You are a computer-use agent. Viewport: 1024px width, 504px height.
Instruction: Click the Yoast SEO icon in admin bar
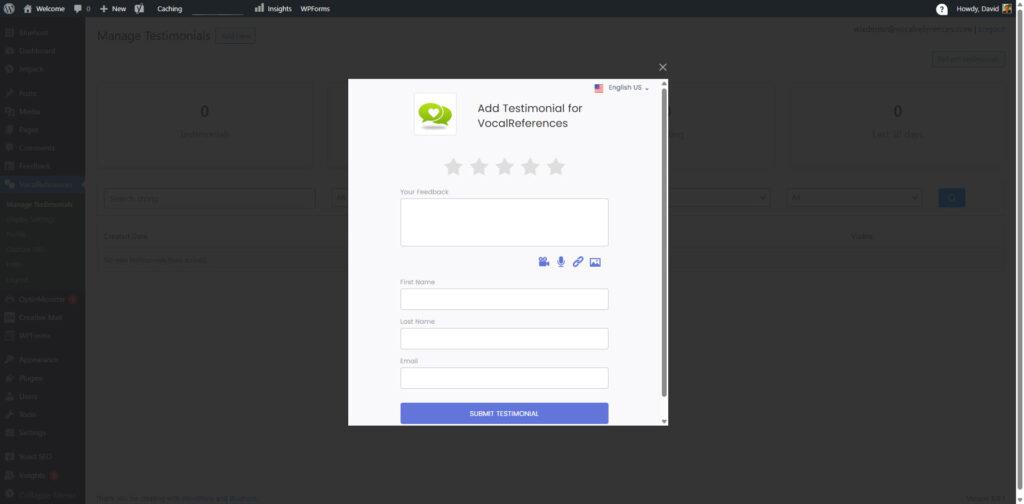pos(139,8)
